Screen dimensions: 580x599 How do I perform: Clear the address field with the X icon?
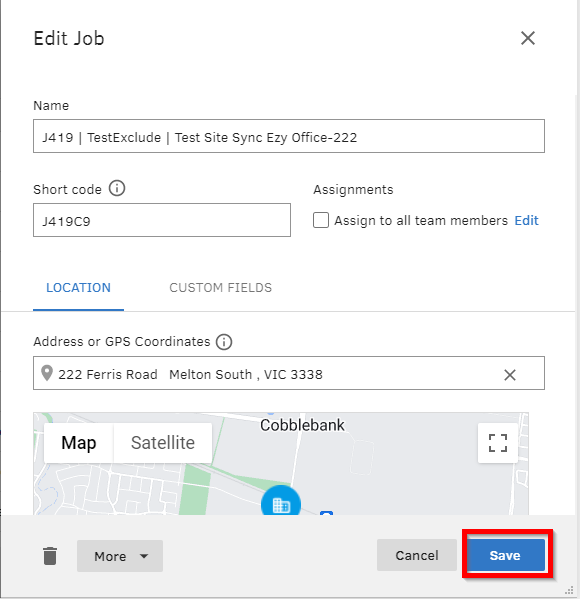(x=510, y=375)
